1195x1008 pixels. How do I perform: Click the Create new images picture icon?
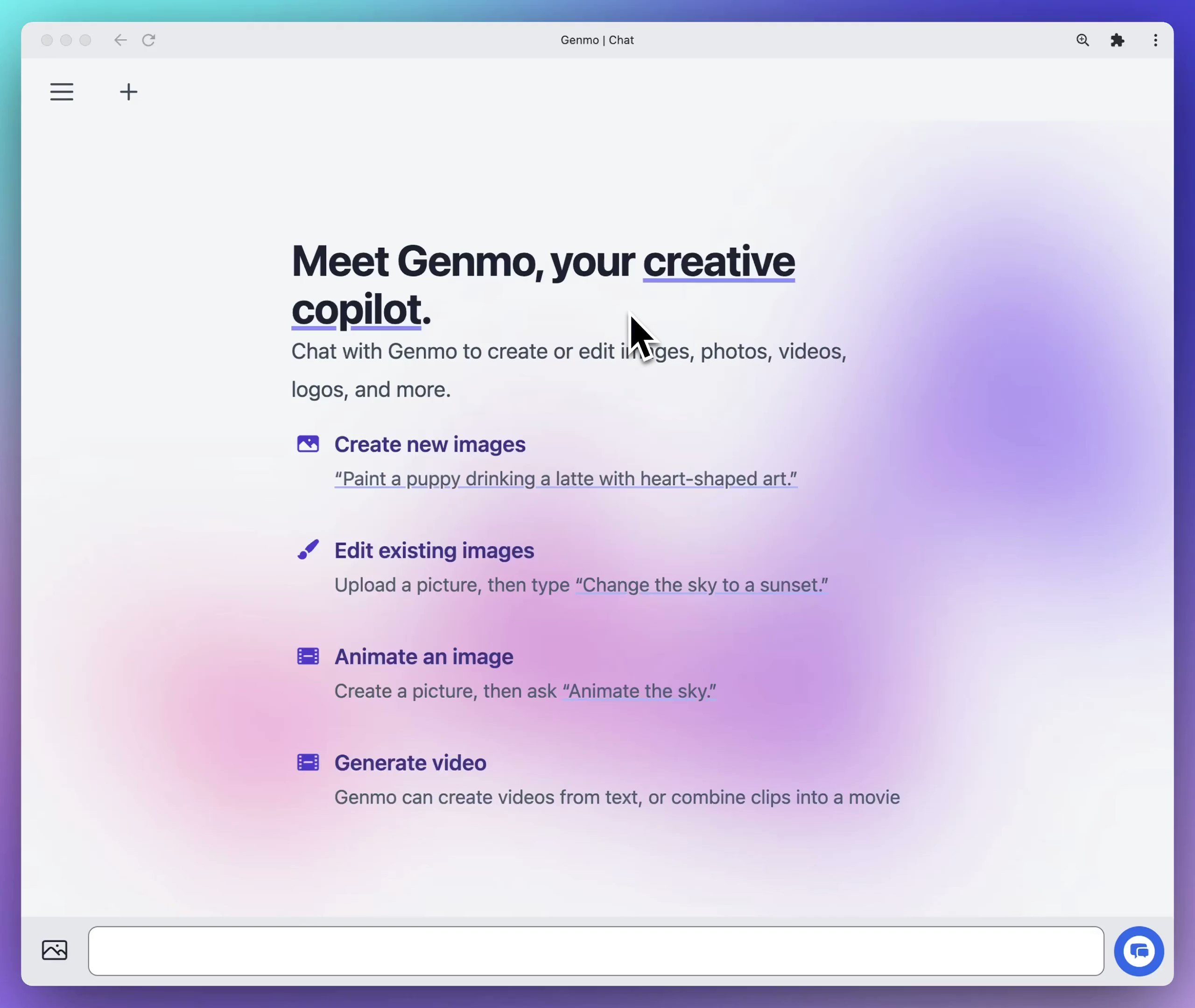coord(308,443)
